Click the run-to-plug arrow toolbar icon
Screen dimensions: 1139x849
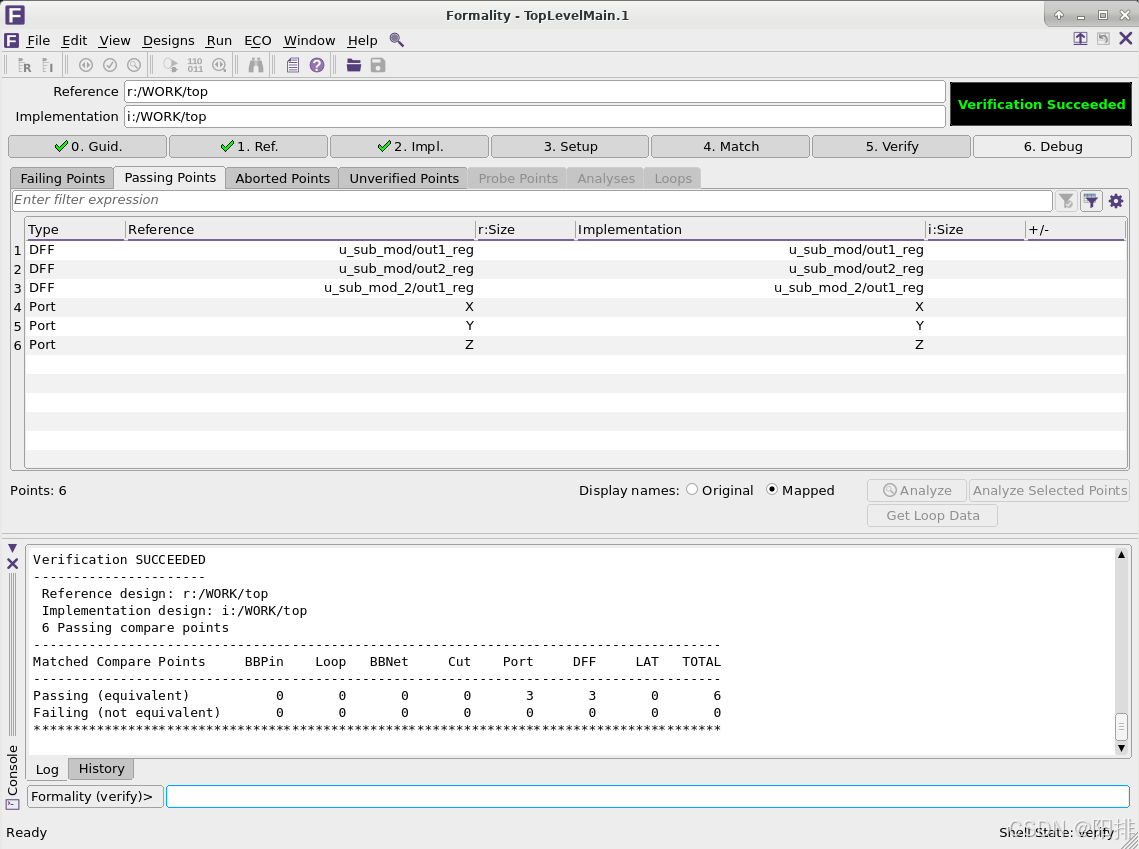pos(171,65)
